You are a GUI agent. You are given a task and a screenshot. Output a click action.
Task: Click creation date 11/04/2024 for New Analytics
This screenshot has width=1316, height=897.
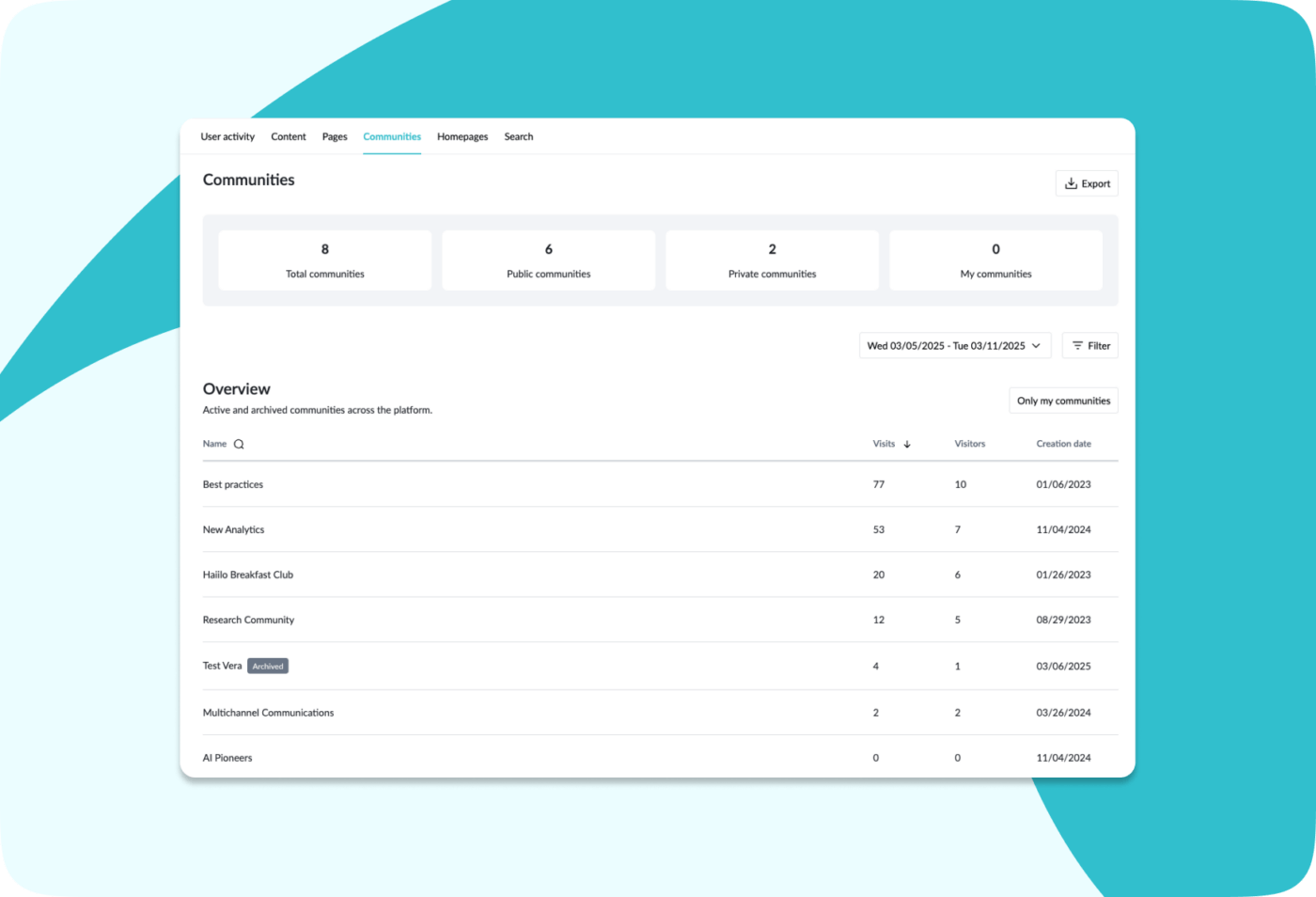(x=1064, y=530)
